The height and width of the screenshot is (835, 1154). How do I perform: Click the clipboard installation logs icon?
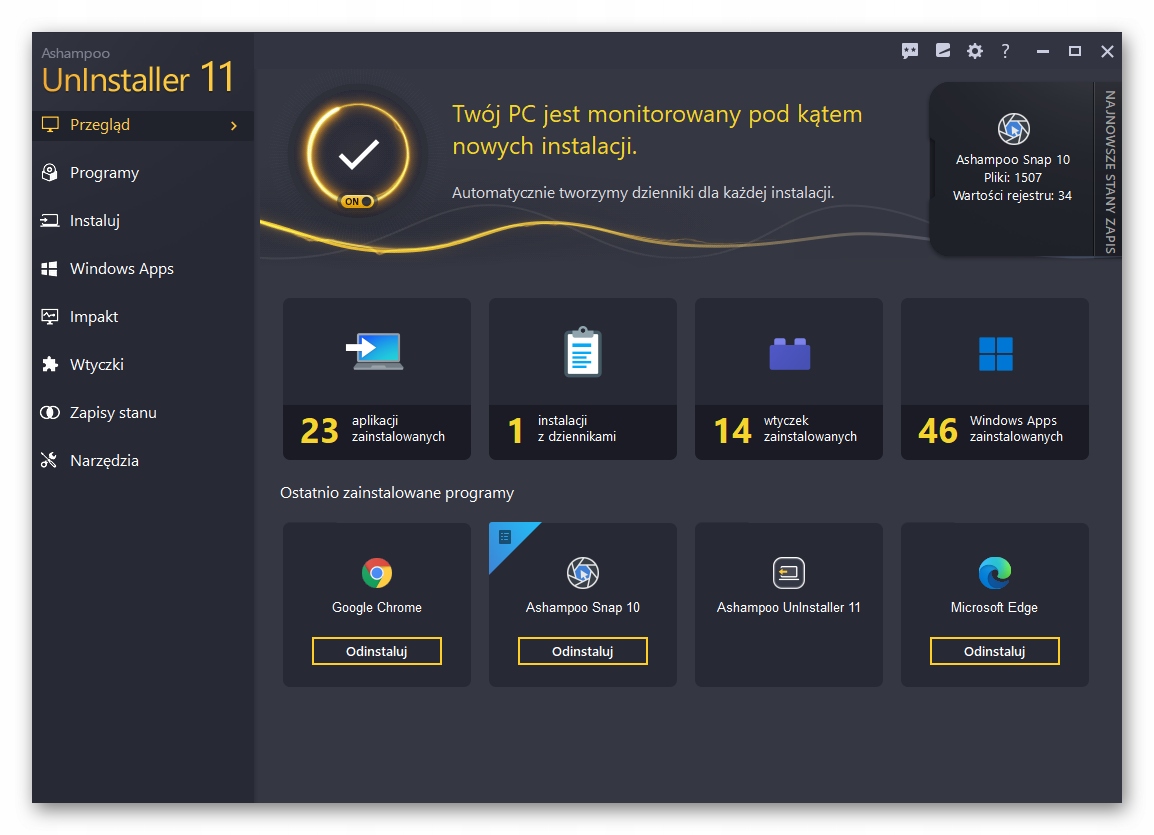click(x=582, y=352)
